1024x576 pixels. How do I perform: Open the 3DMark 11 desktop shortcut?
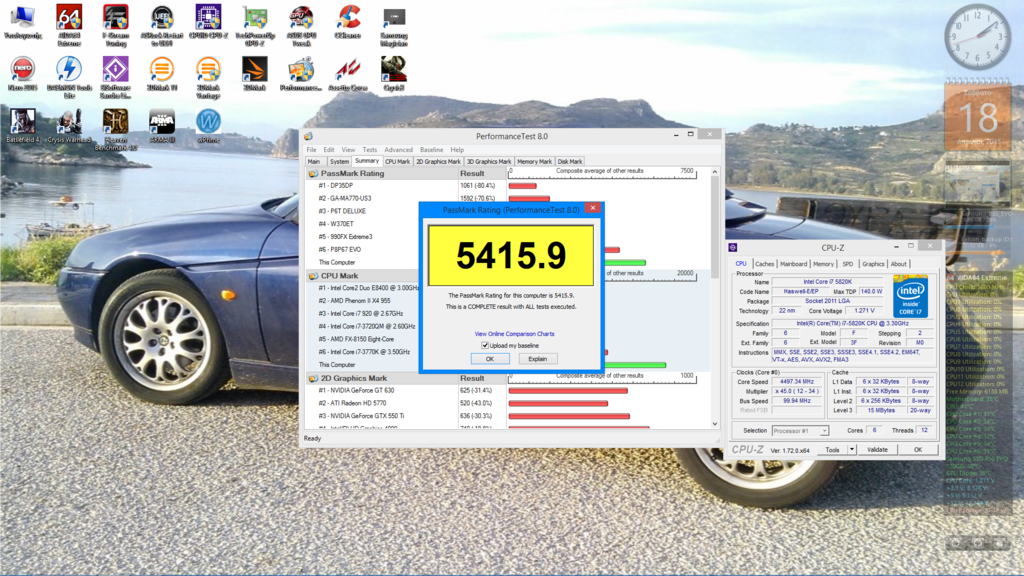tap(161, 73)
